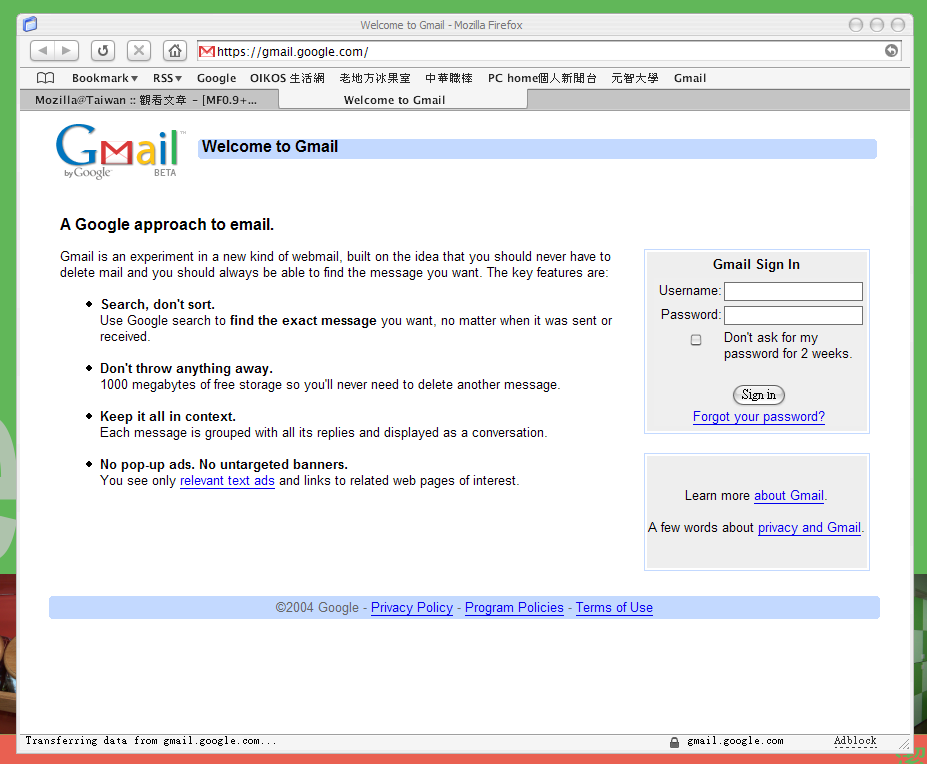
Task: Open the RSS dropdown in bookmarks bar
Action: pos(167,78)
